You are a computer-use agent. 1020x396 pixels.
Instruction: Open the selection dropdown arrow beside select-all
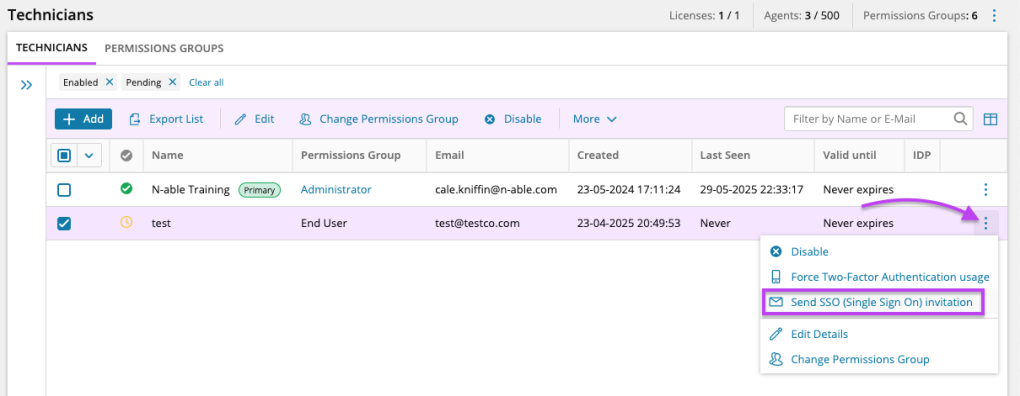coord(89,155)
